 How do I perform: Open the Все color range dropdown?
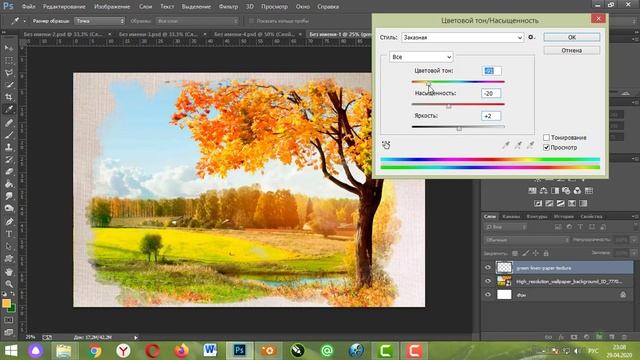pos(421,57)
